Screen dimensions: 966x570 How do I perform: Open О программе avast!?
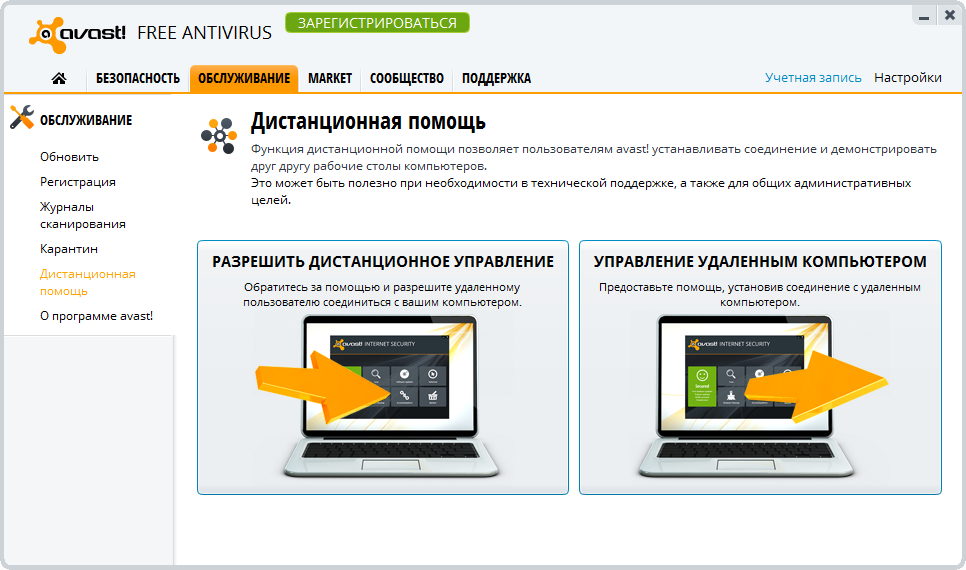coord(96,316)
